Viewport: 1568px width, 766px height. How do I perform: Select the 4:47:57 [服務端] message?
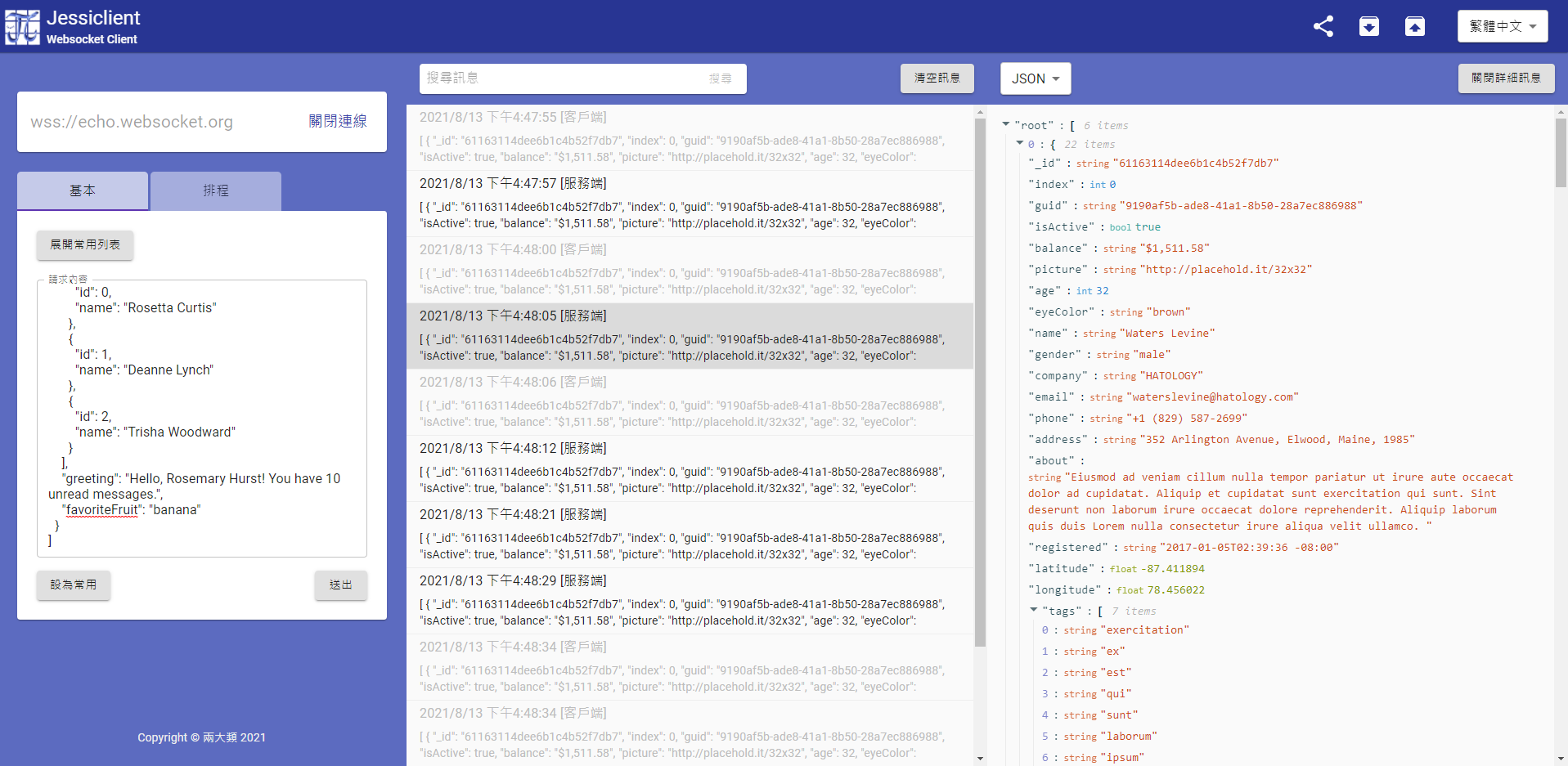pyautogui.click(x=690, y=204)
